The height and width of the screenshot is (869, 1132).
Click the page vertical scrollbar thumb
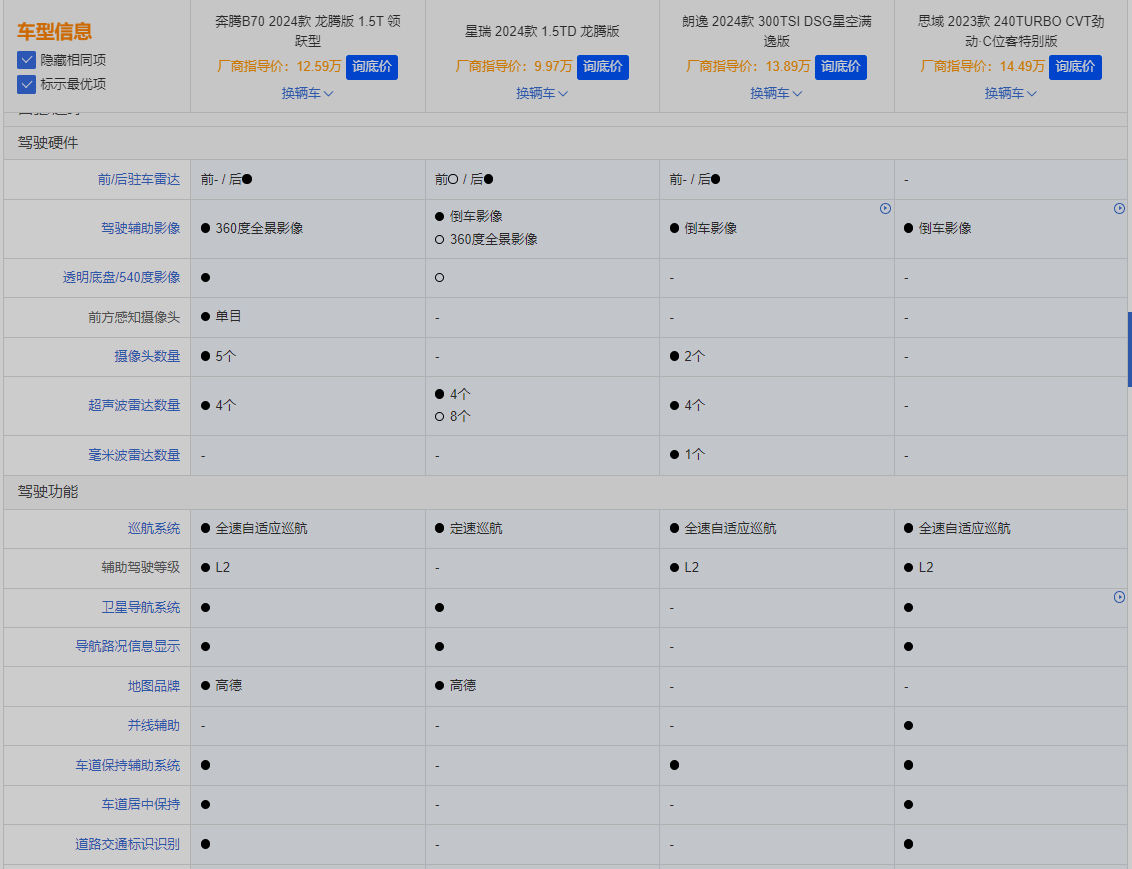pyautogui.click(x=1129, y=349)
